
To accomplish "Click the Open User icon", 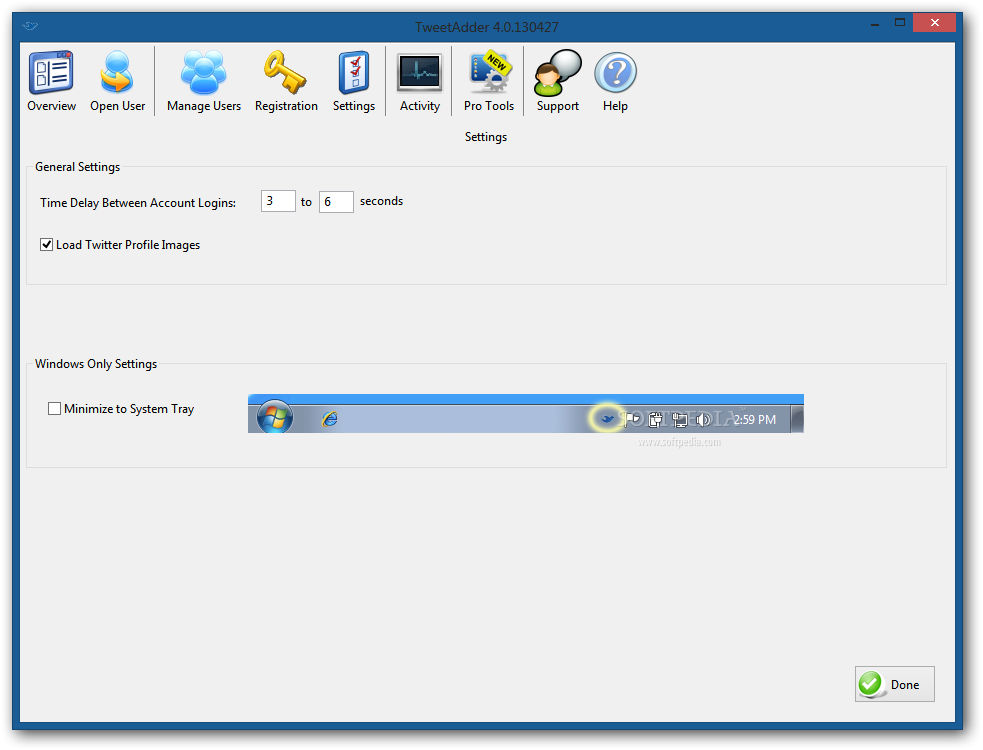I will [117, 82].
